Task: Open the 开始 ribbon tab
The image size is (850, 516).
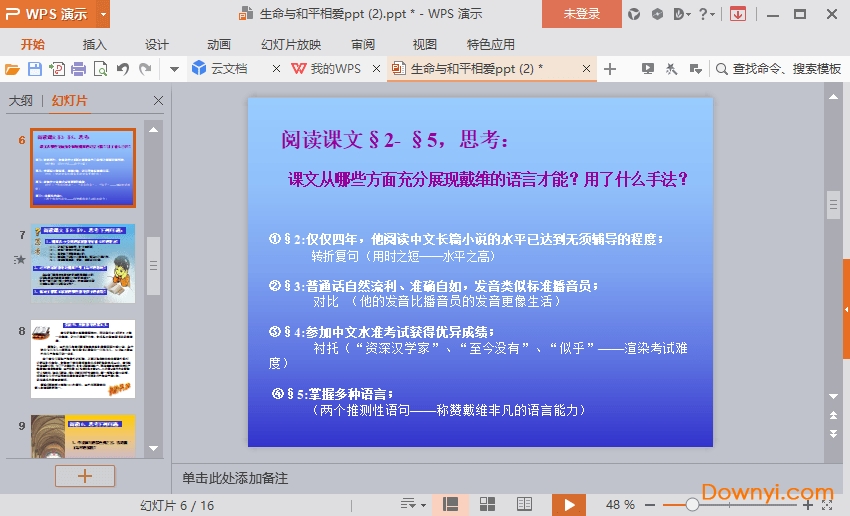Action: [x=33, y=44]
